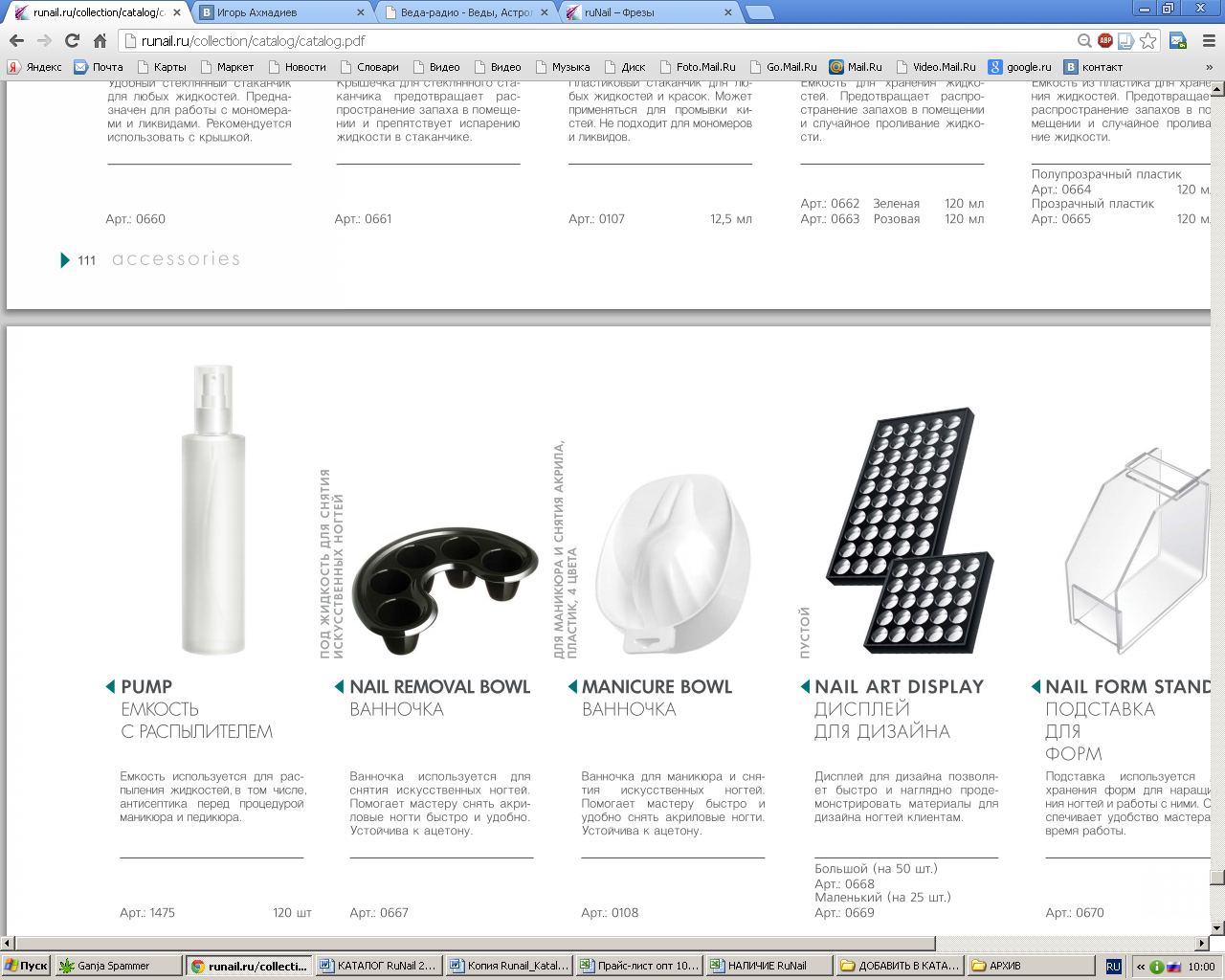Switch to КАТАЛОГ RuNail Word document

[x=377, y=966]
